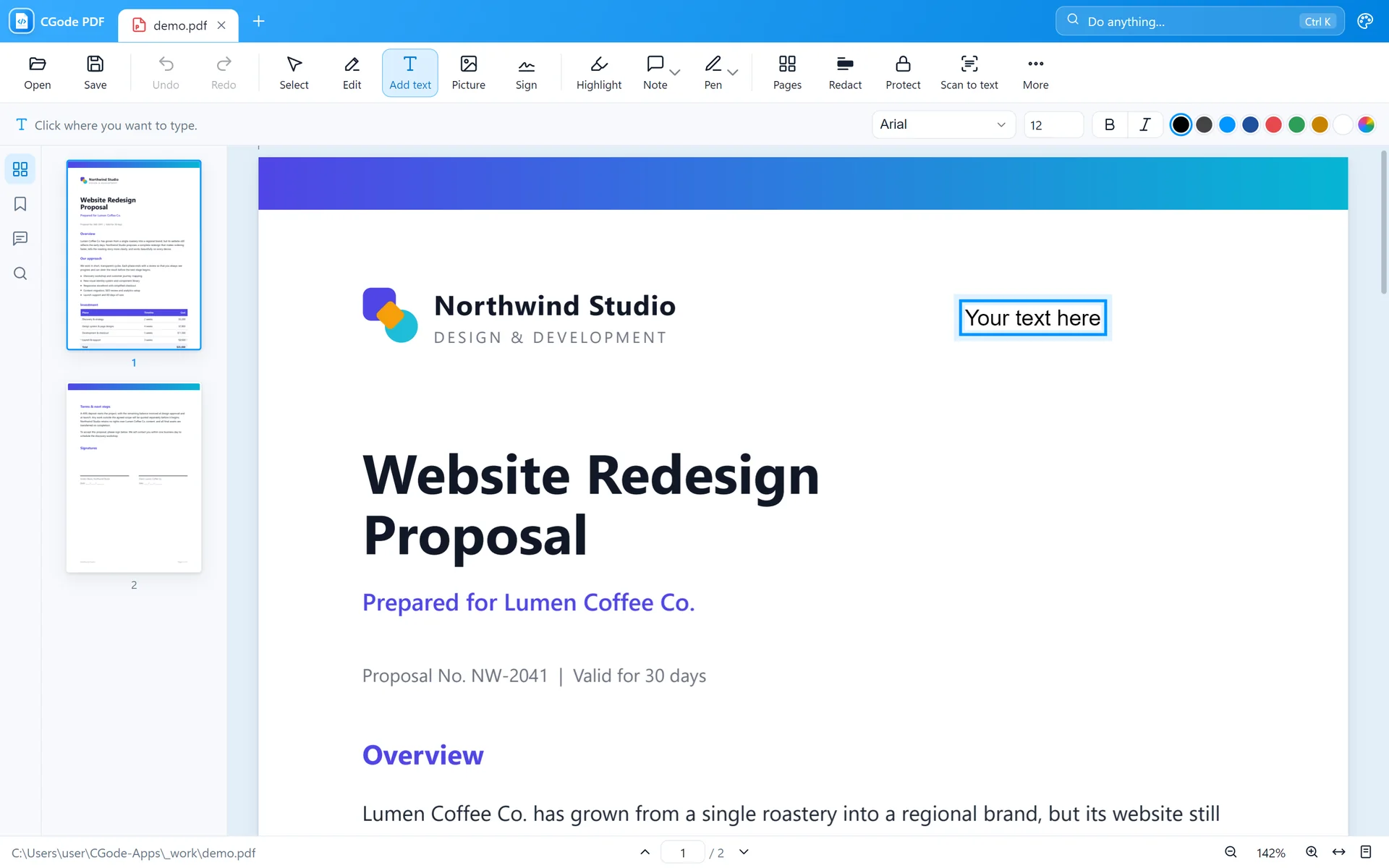
Task: Pick the green color swatch
Action: (1296, 124)
